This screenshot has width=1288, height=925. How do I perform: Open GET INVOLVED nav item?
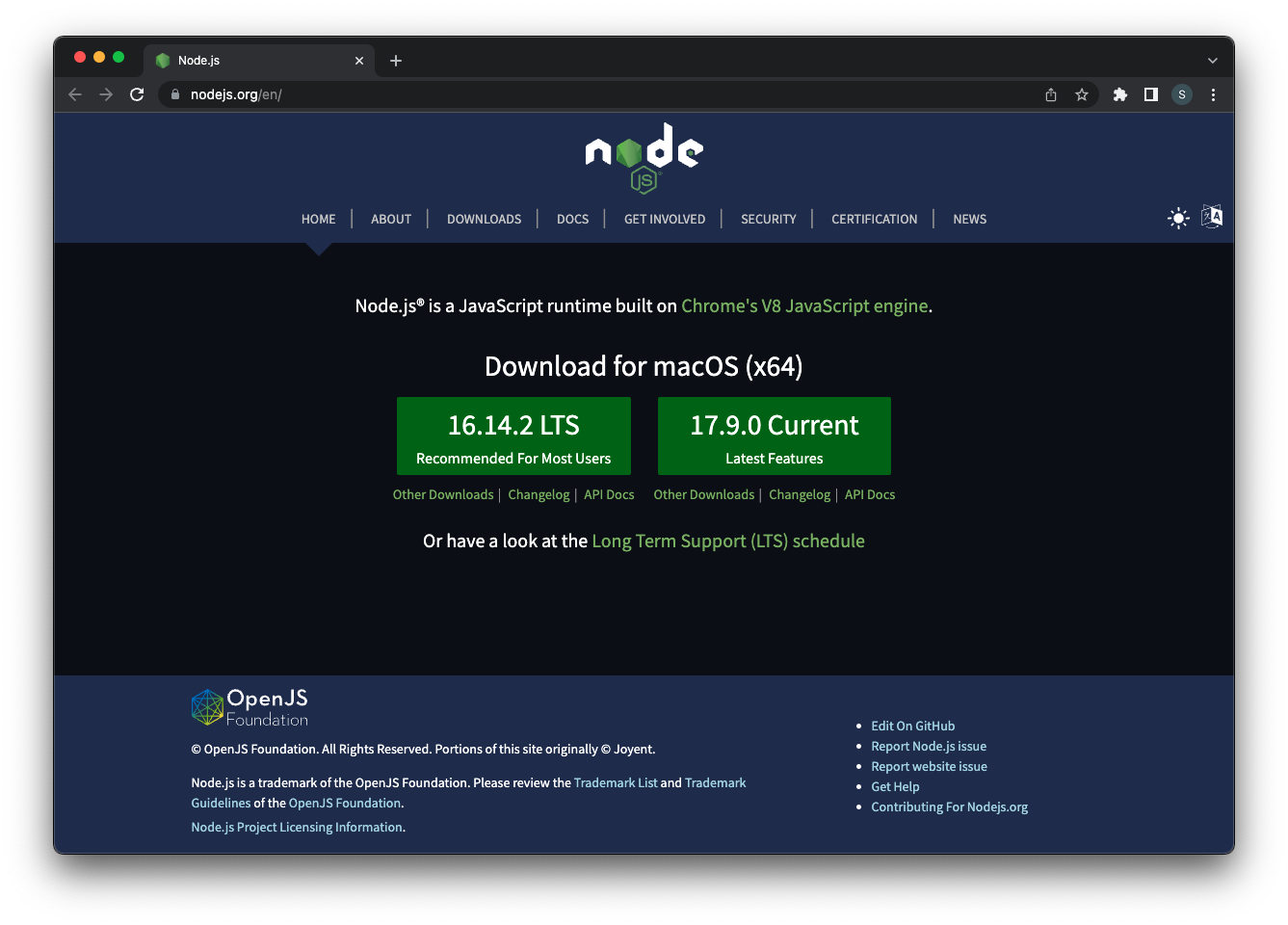665,220
